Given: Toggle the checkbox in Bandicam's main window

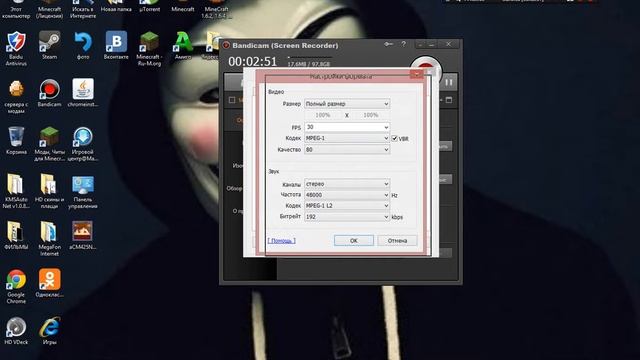Looking at the screenshot, I should coord(232,100).
